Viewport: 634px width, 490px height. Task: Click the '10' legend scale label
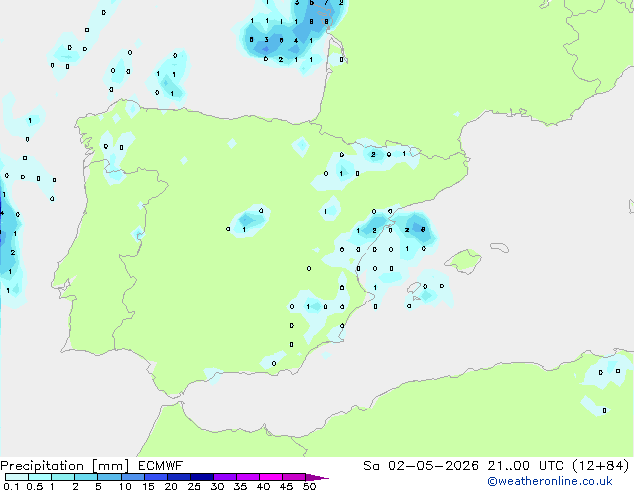click(x=125, y=486)
